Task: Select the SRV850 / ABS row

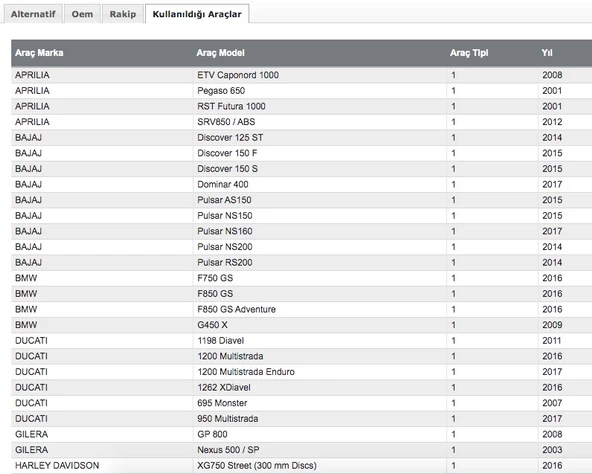Action: (x=302, y=122)
